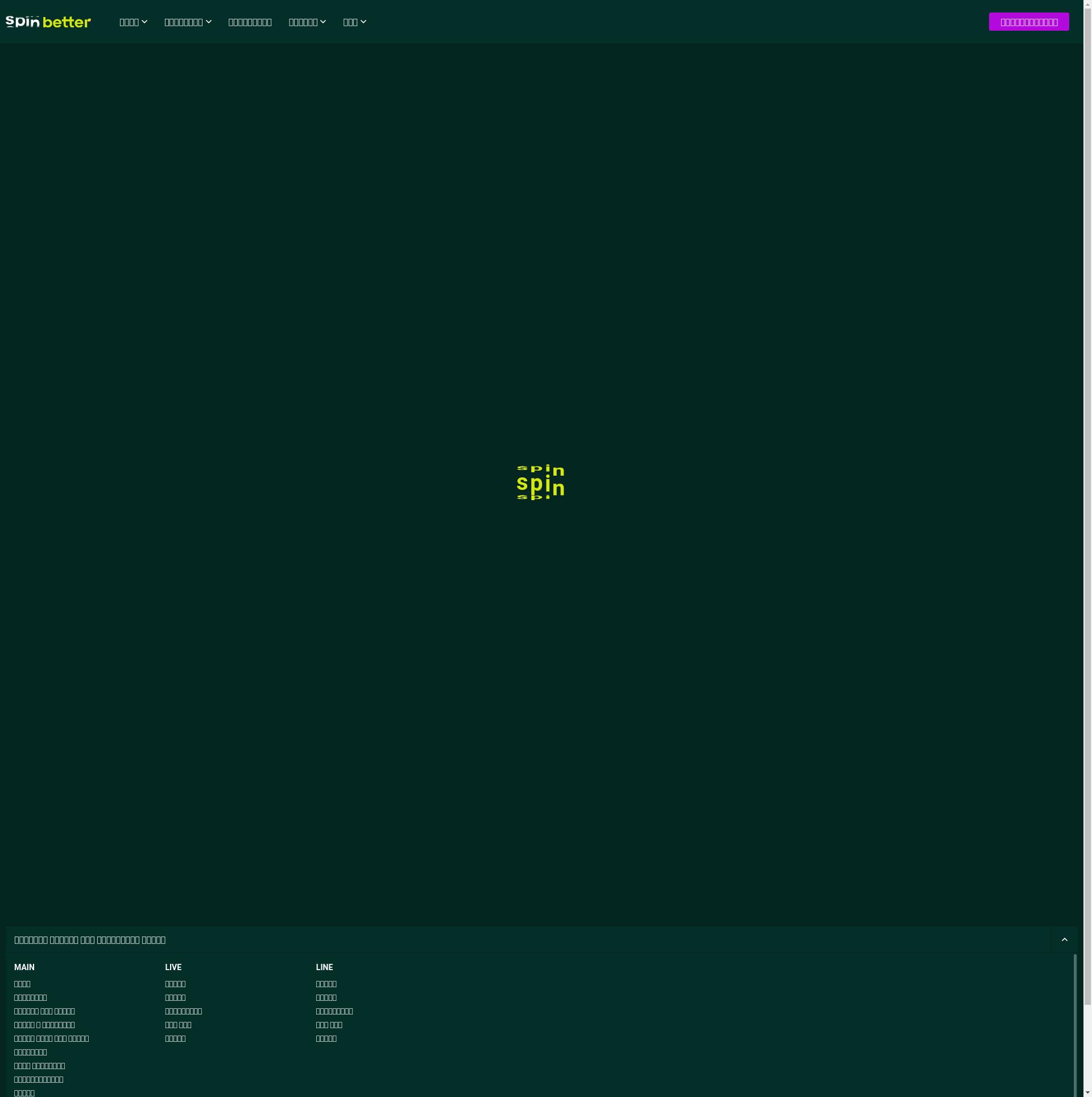Viewport: 1092px width, 1097px height.
Task: Click the footer panel vertical scrollbar
Action: pos(1075,1024)
